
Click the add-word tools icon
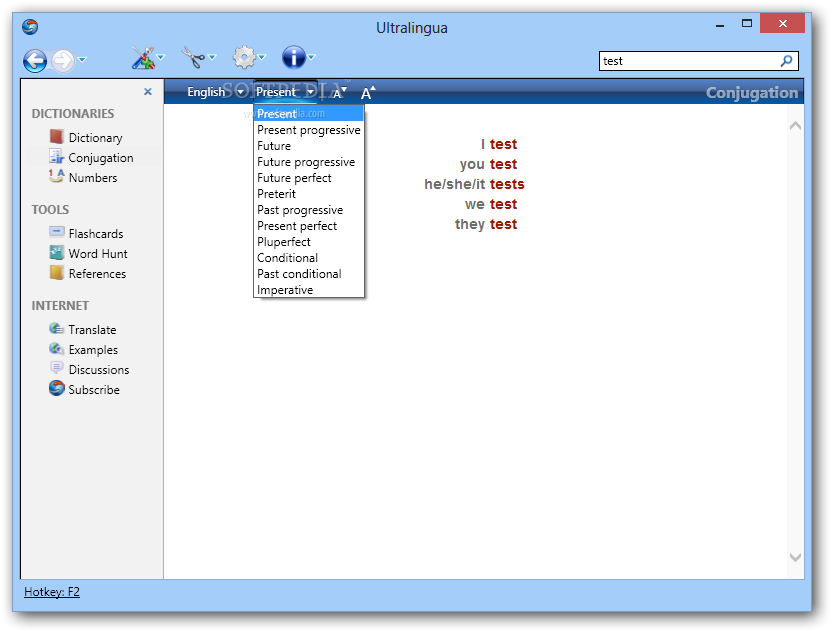coord(143,57)
